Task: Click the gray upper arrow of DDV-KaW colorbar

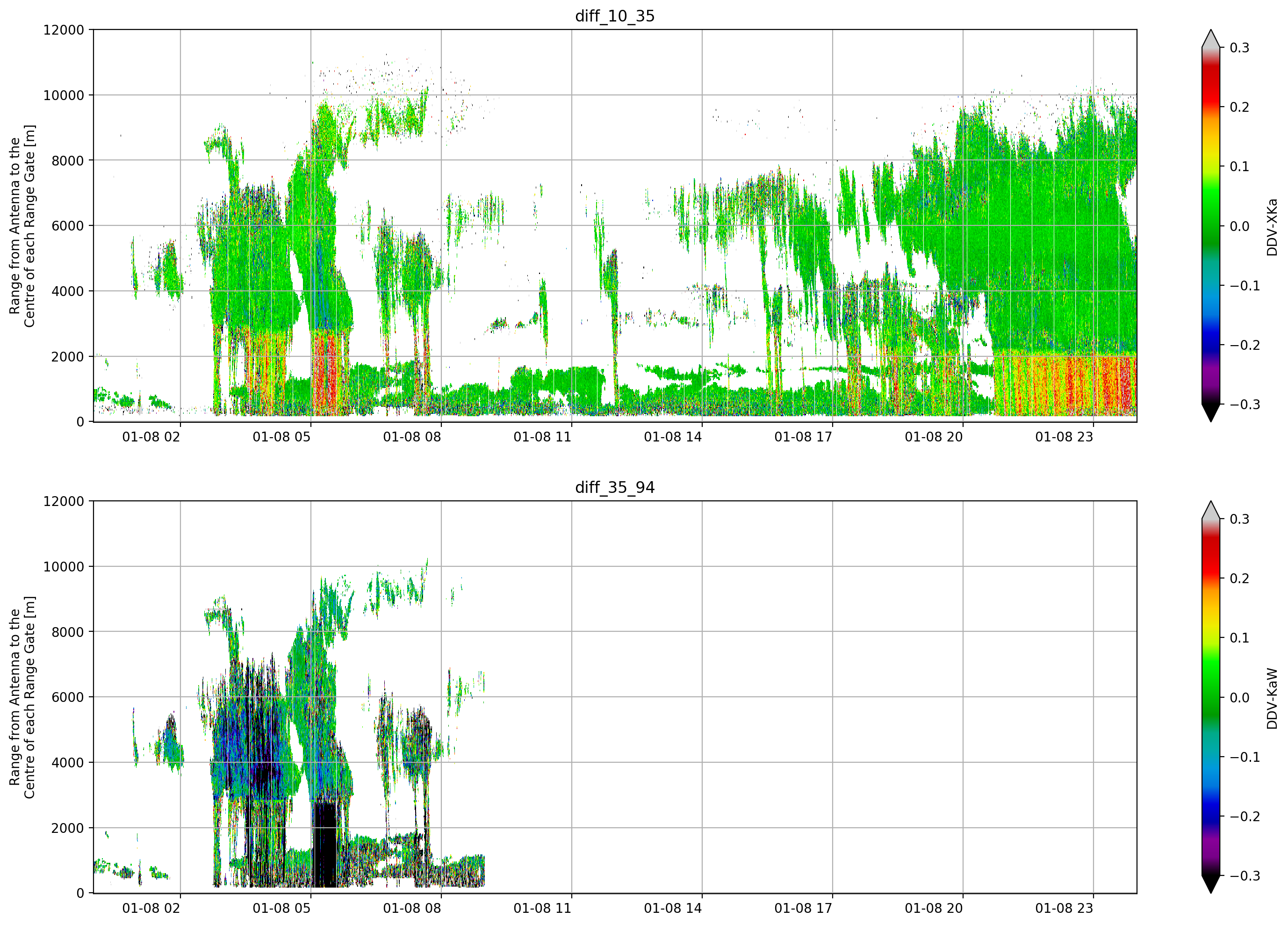Action: pyautogui.click(x=1211, y=511)
